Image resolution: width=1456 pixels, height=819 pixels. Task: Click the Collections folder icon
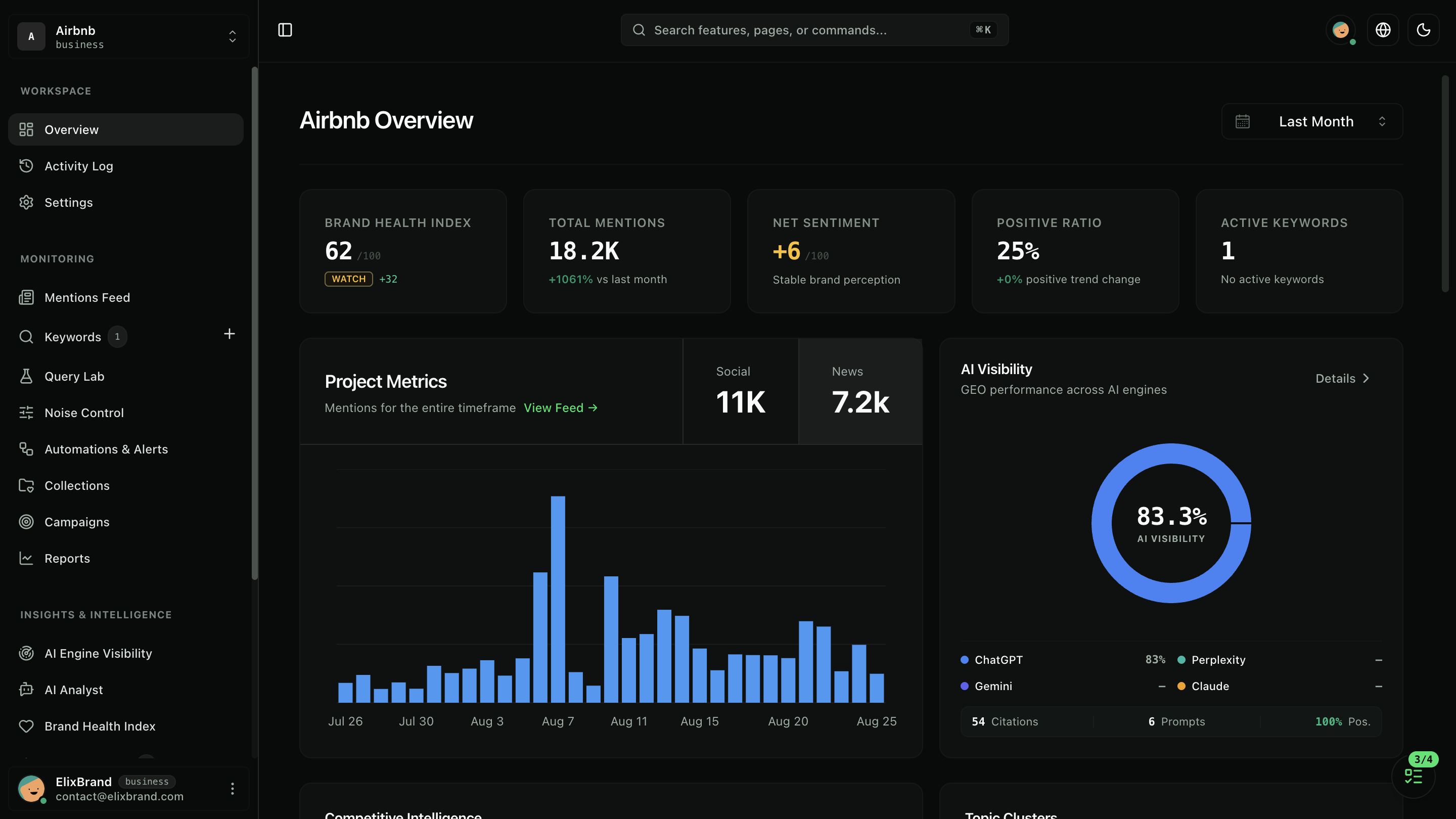click(x=26, y=485)
